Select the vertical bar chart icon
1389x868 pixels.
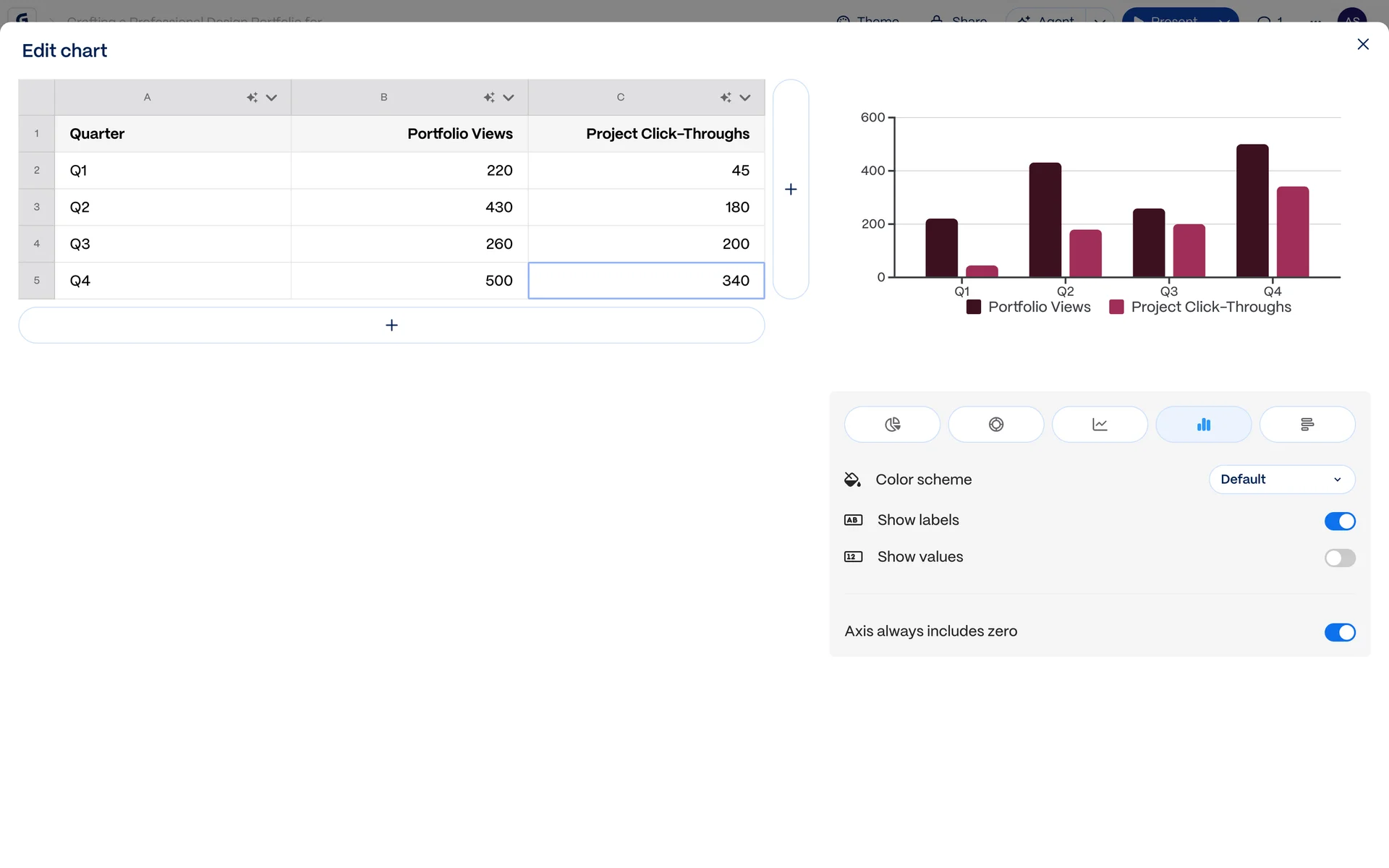(x=1203, y=425)
